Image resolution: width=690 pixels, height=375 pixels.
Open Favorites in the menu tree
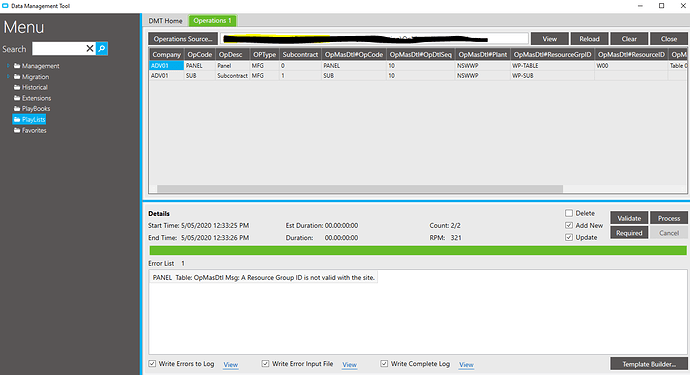click(34, 130)
